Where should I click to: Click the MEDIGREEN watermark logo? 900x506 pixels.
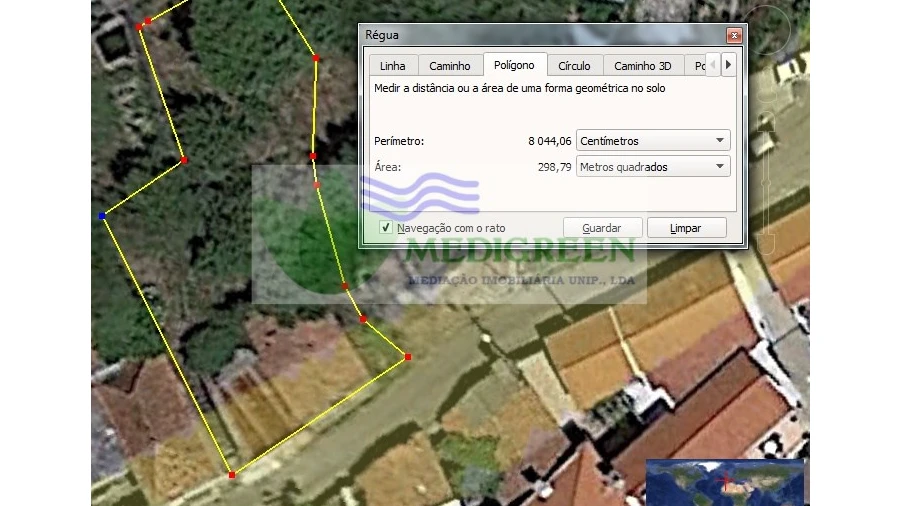pyautogui.click(x=449, y=236)
